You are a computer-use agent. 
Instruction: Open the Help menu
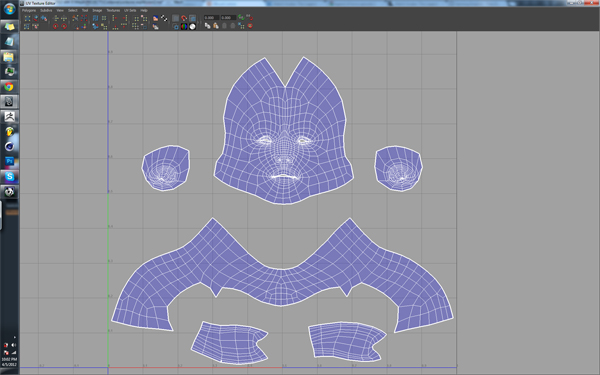[x=144, y=10]
